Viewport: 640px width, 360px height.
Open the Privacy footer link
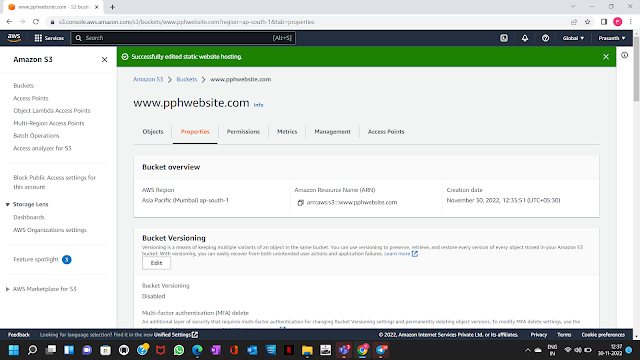point(539,335)
